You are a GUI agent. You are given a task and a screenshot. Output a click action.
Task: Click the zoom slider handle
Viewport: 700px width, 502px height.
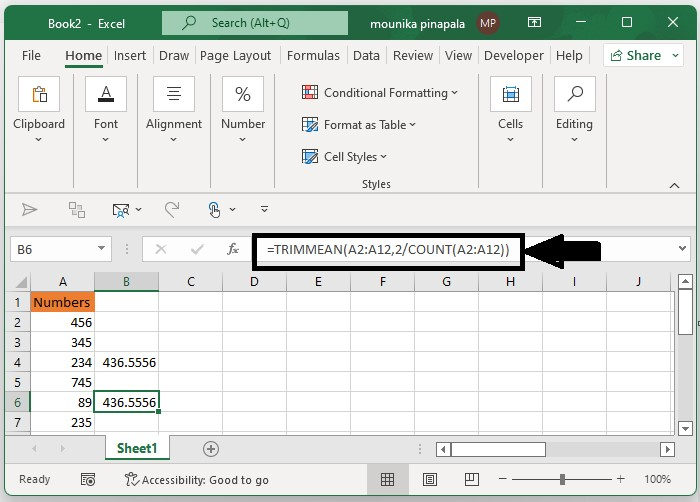click(562, 479)
